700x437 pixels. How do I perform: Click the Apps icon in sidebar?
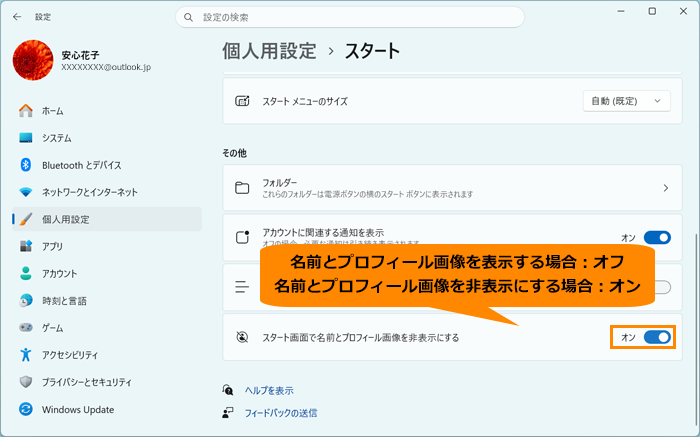point(26,246)
